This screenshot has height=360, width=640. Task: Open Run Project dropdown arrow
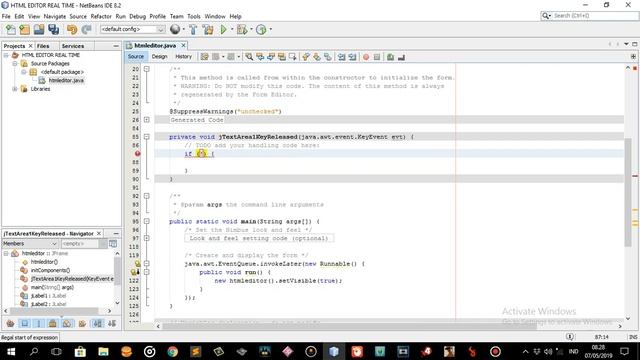[x=232, y=29]
